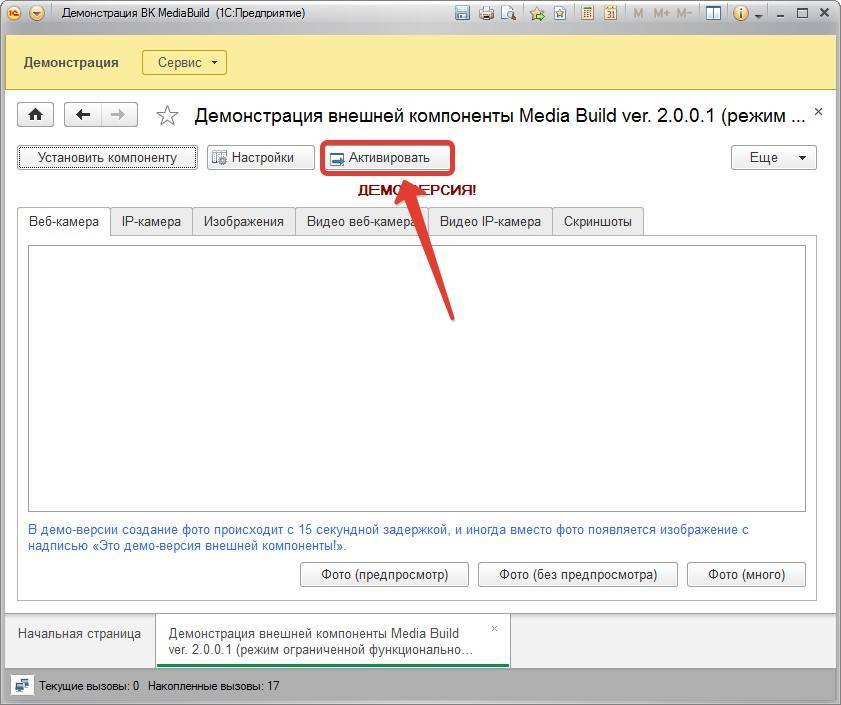This screenshot has height=705, width=841.
Task: Click the back arrow navigation button
Action: (x=83, y=115)
